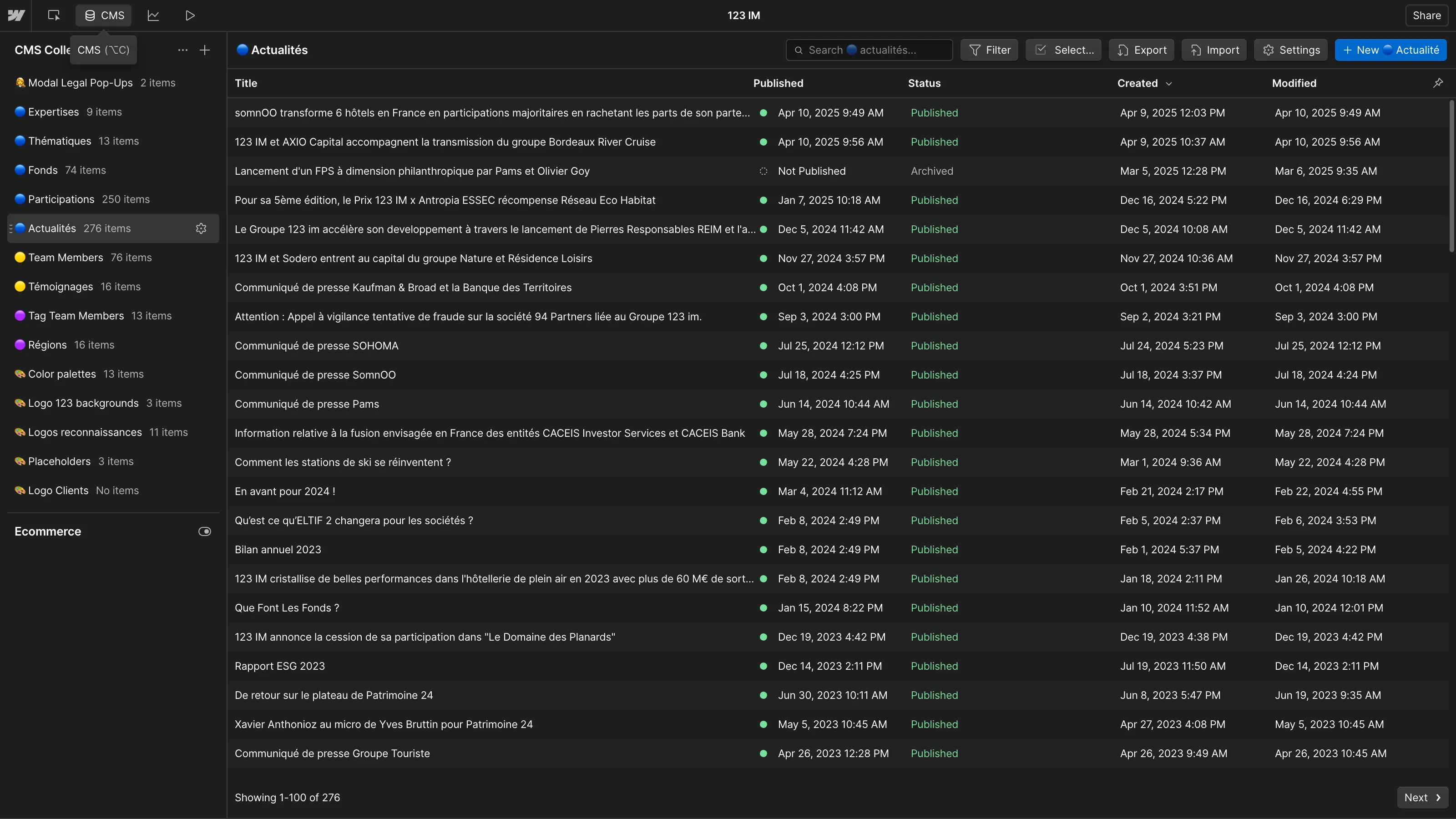Viewport: 1456px width, 819px height.
Task: Open the Logo 123 backgrounds collection
Action: click(113, 403)
